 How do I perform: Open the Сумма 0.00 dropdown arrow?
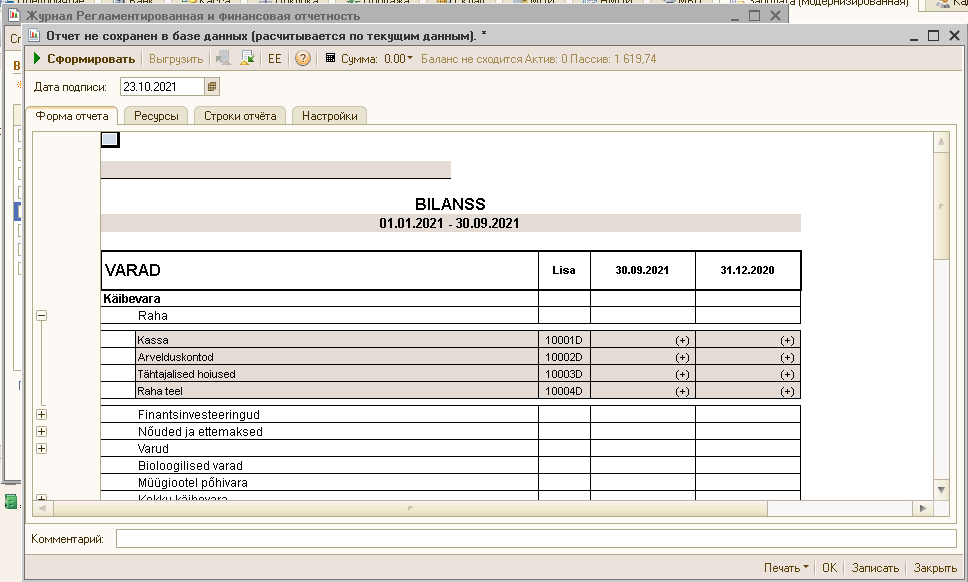coord(410,58)
